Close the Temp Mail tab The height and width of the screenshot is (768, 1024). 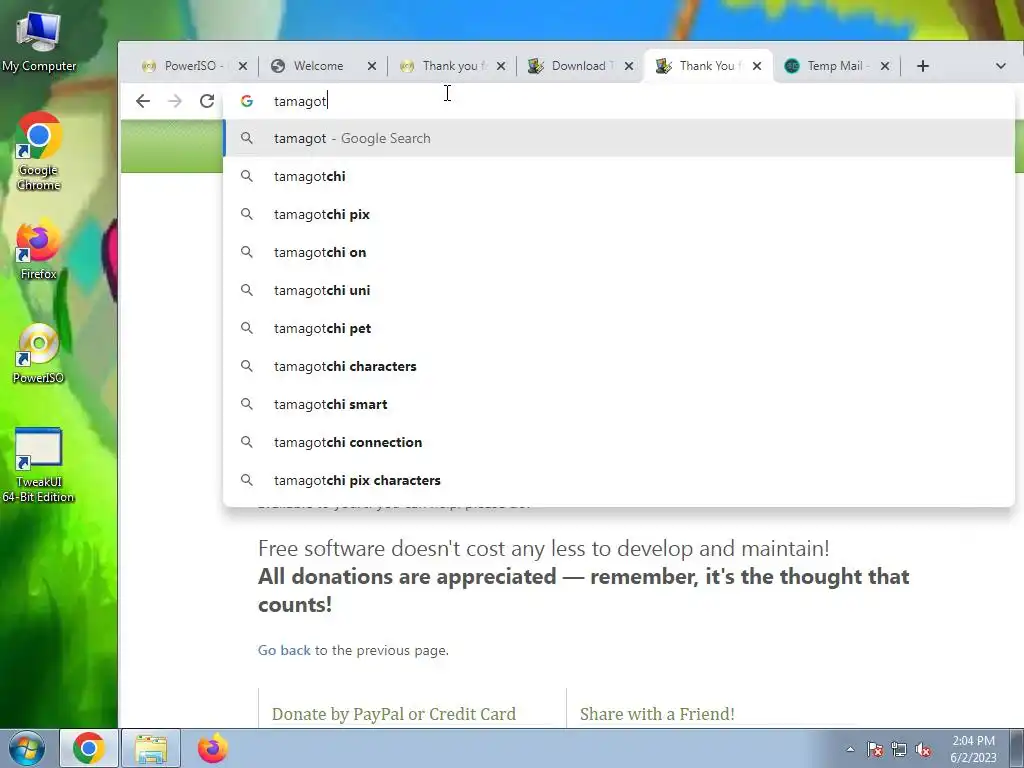pyautogui.click(x=885, y=66)
